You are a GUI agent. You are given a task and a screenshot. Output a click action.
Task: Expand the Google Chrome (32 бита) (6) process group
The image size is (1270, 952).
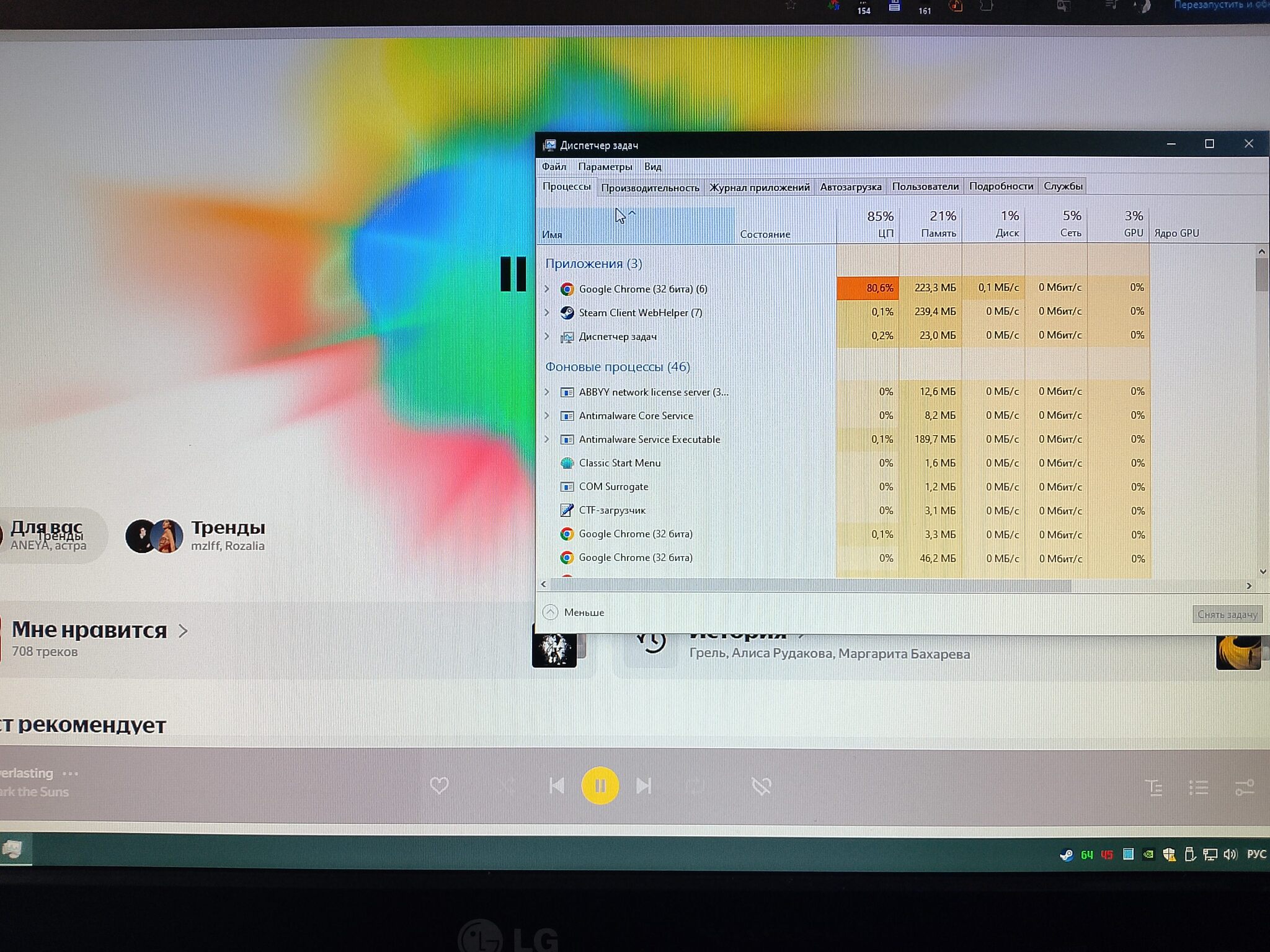[547, 289]
